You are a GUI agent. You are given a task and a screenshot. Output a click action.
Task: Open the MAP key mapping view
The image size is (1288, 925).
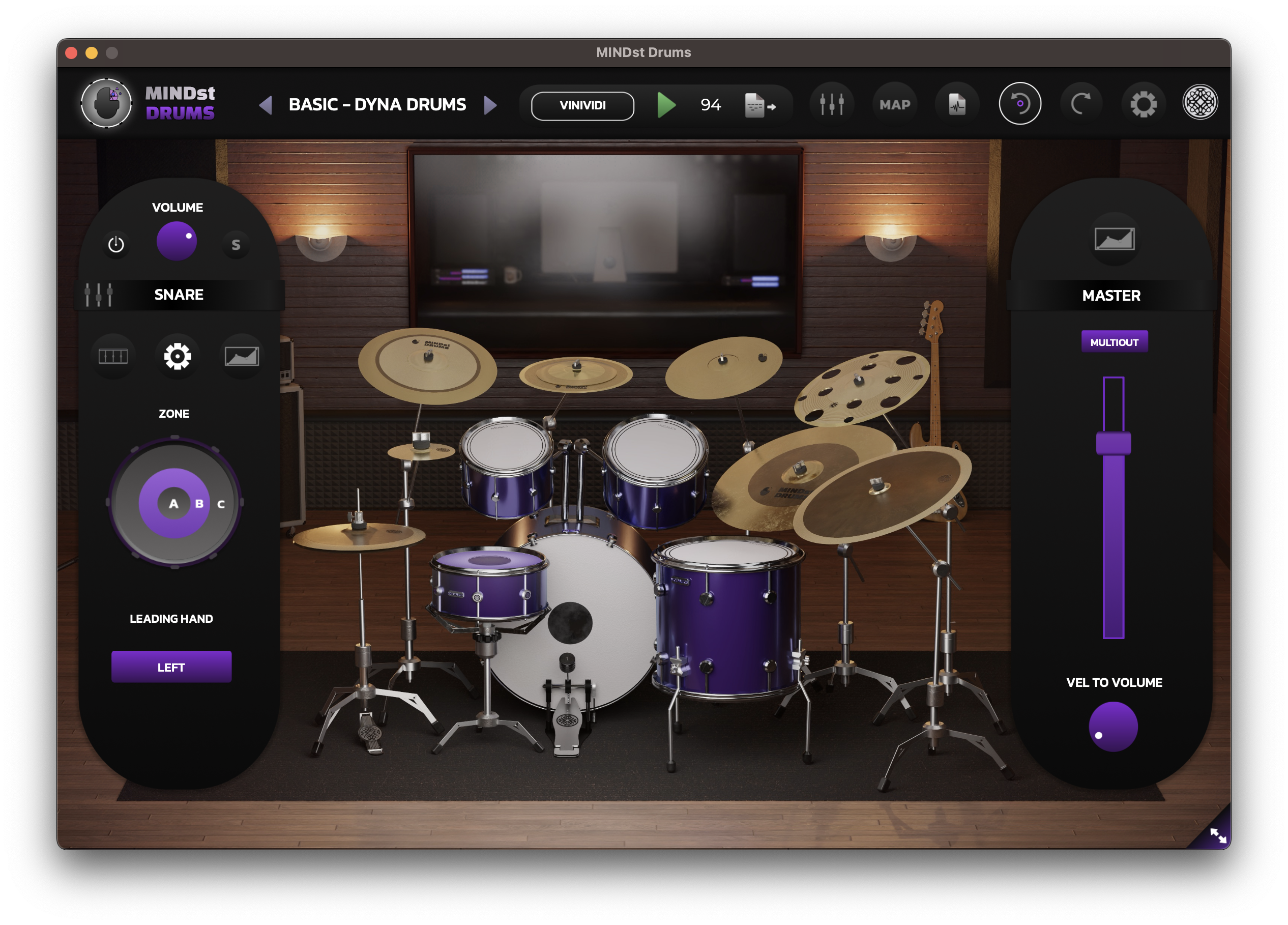point(894,104)
